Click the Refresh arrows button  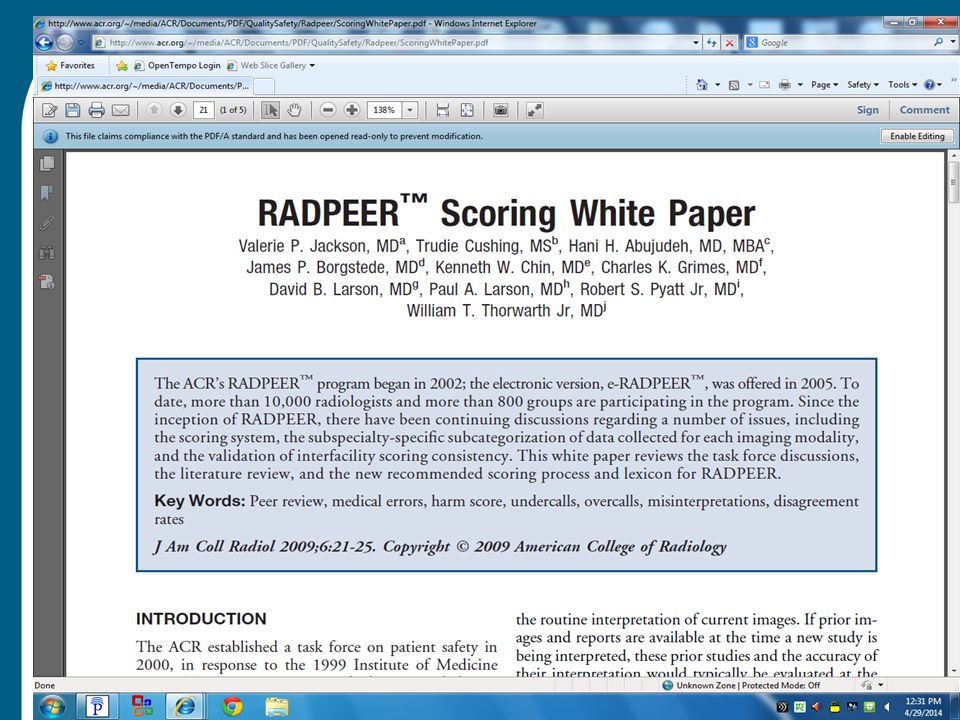pos(711,43)
